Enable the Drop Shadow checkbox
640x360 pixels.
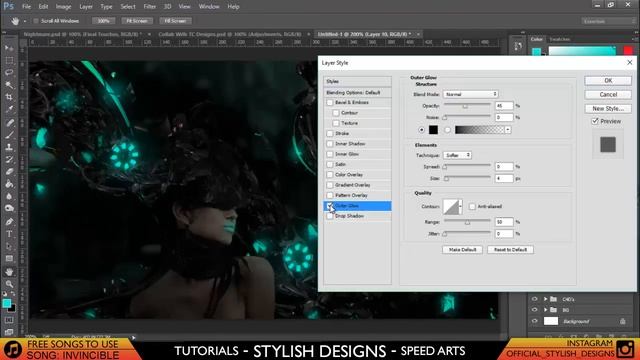(330, 216)
